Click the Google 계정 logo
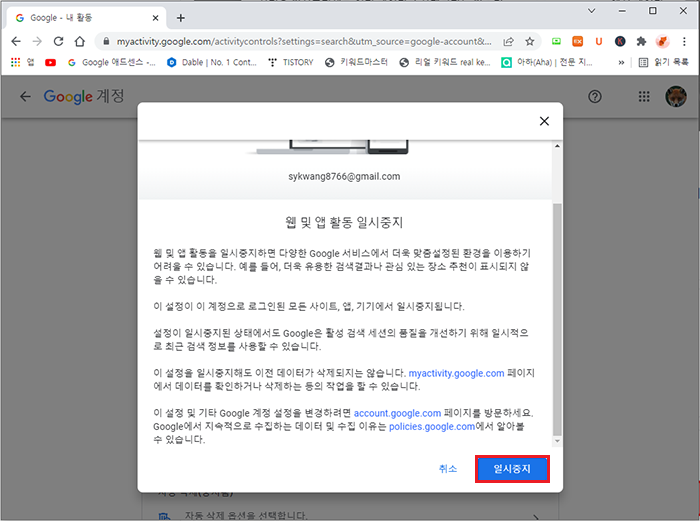This screenshot has width=700, height=521. point(84,96)
